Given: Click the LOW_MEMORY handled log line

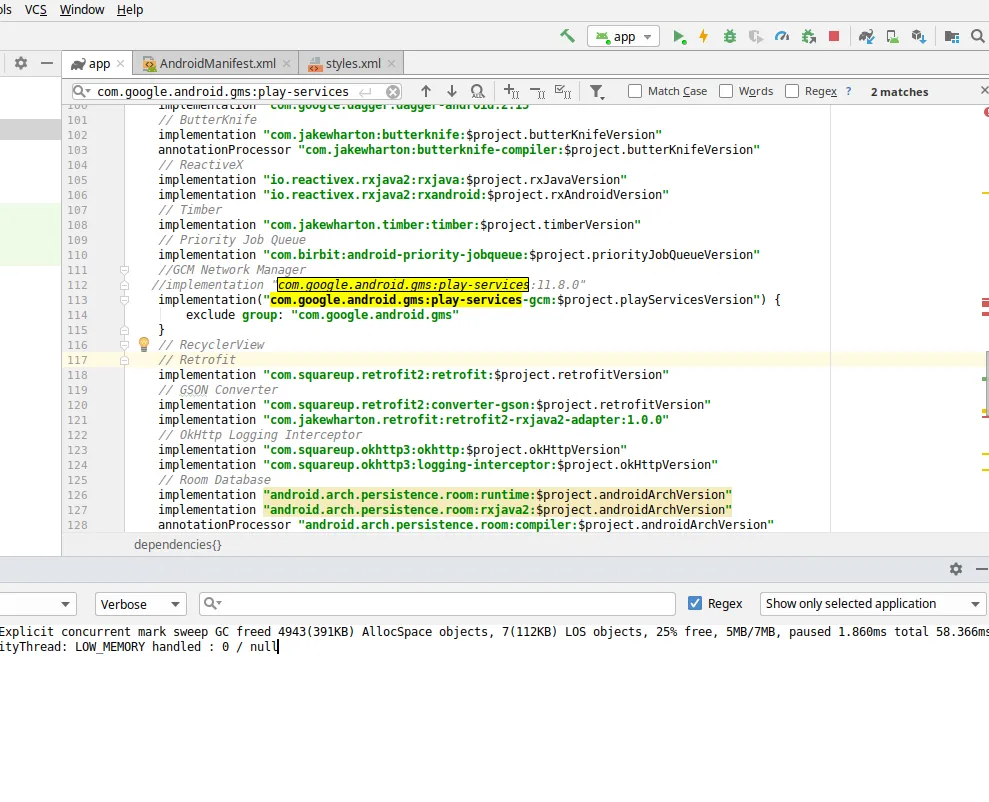Looking at the screenshot, I should pos(139,647).
